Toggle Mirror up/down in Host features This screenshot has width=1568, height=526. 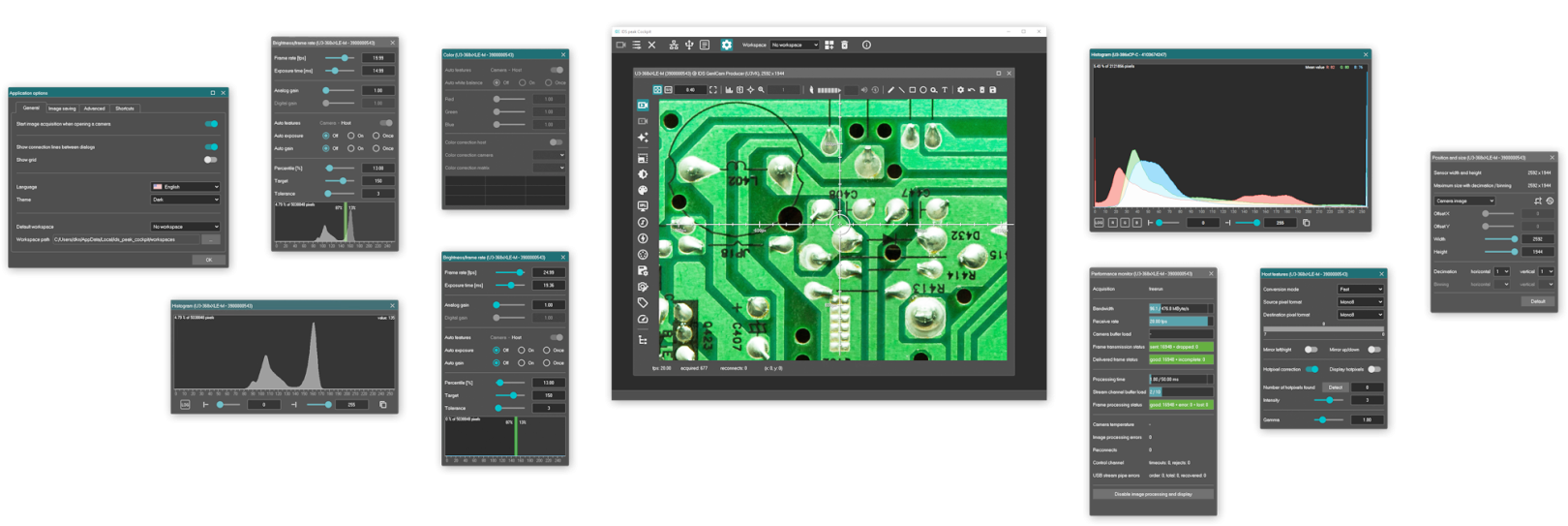1374,350
